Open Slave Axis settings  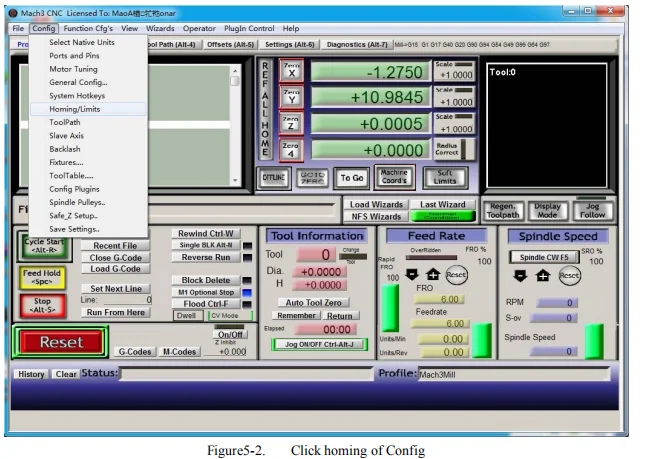point(88,136)
